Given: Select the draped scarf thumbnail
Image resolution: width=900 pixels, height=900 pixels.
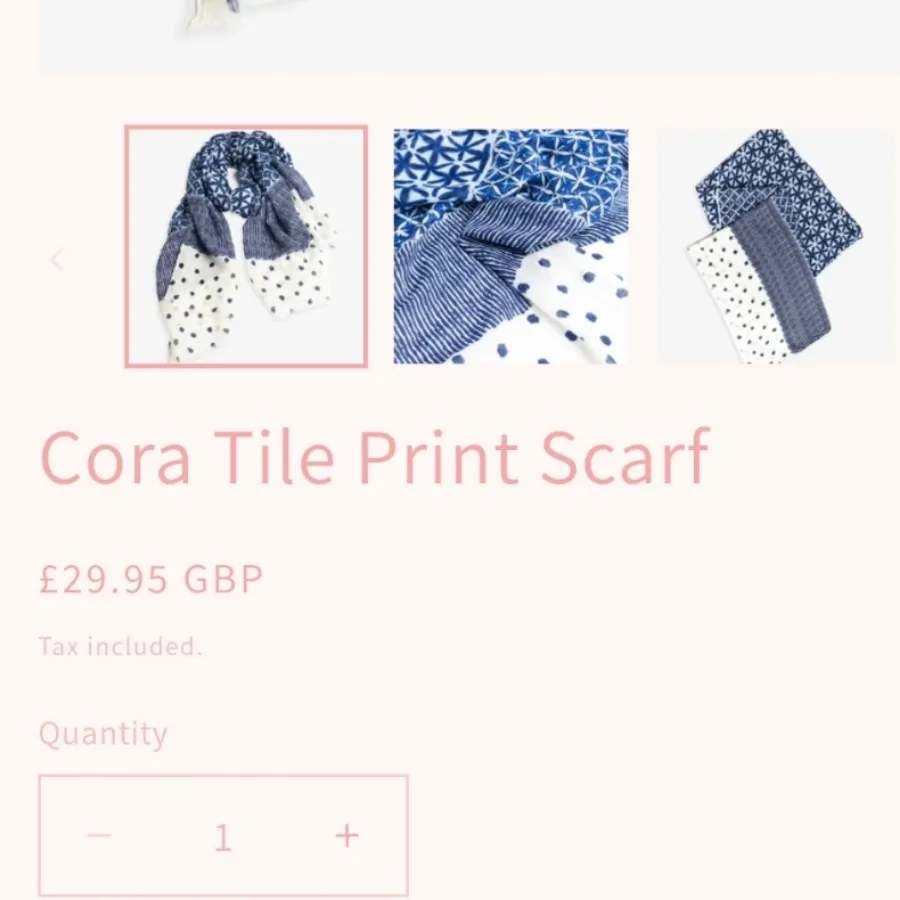Looking at the screenshot, I should tap(246, 246).
